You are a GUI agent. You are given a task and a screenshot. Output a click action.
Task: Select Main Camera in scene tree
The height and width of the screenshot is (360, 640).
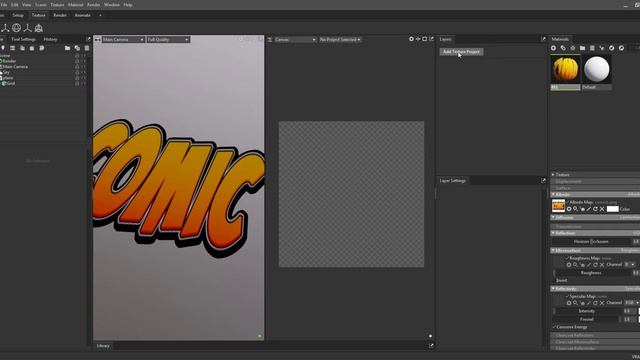point(15,67)
